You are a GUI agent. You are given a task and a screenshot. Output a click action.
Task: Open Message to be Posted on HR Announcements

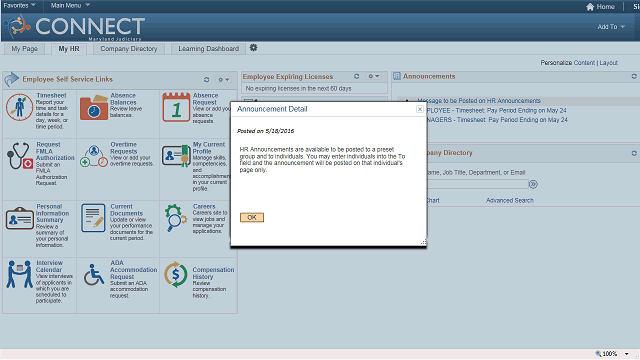click(x=479, y=101)
